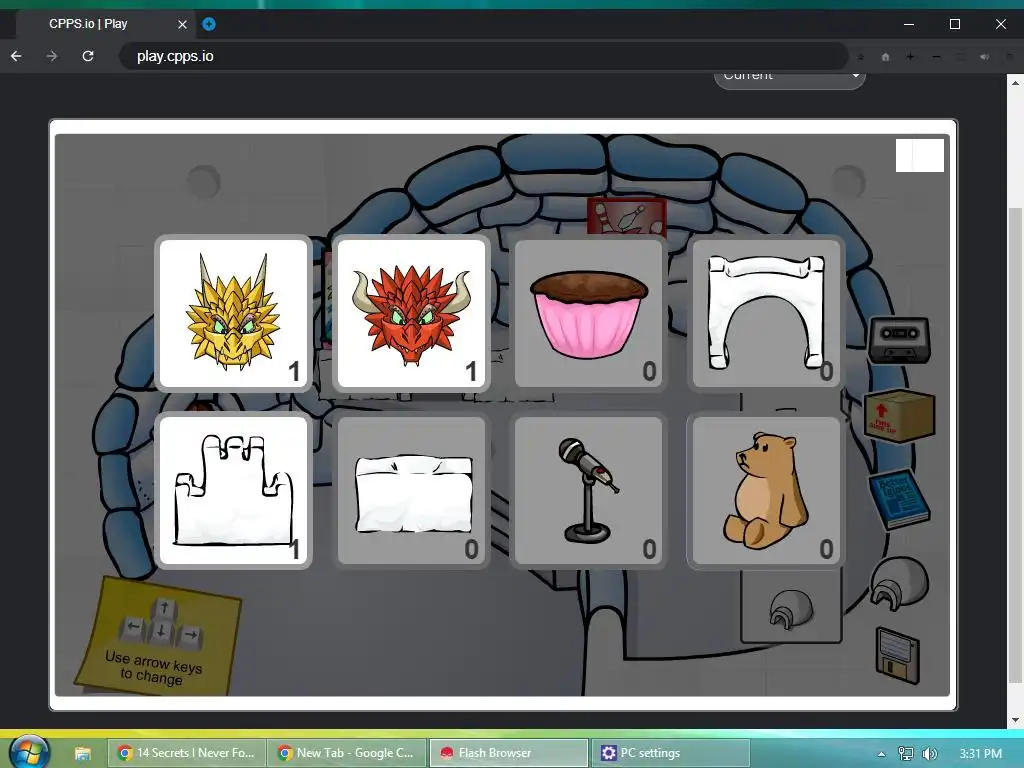Screen dimensions: 1024x768
Task: Click the 3:31 PM clock
Action: point(980,754)
